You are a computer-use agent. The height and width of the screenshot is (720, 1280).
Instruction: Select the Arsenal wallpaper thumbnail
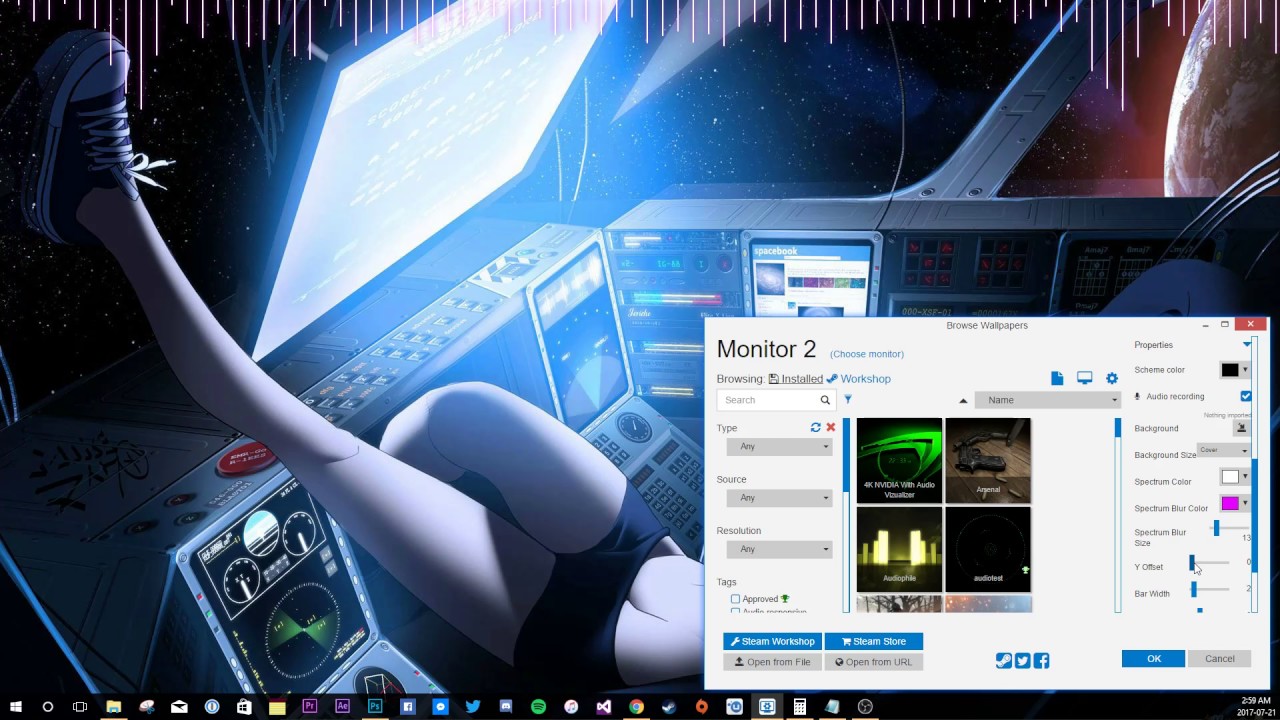pyautogui.click(x=988, y=460)
